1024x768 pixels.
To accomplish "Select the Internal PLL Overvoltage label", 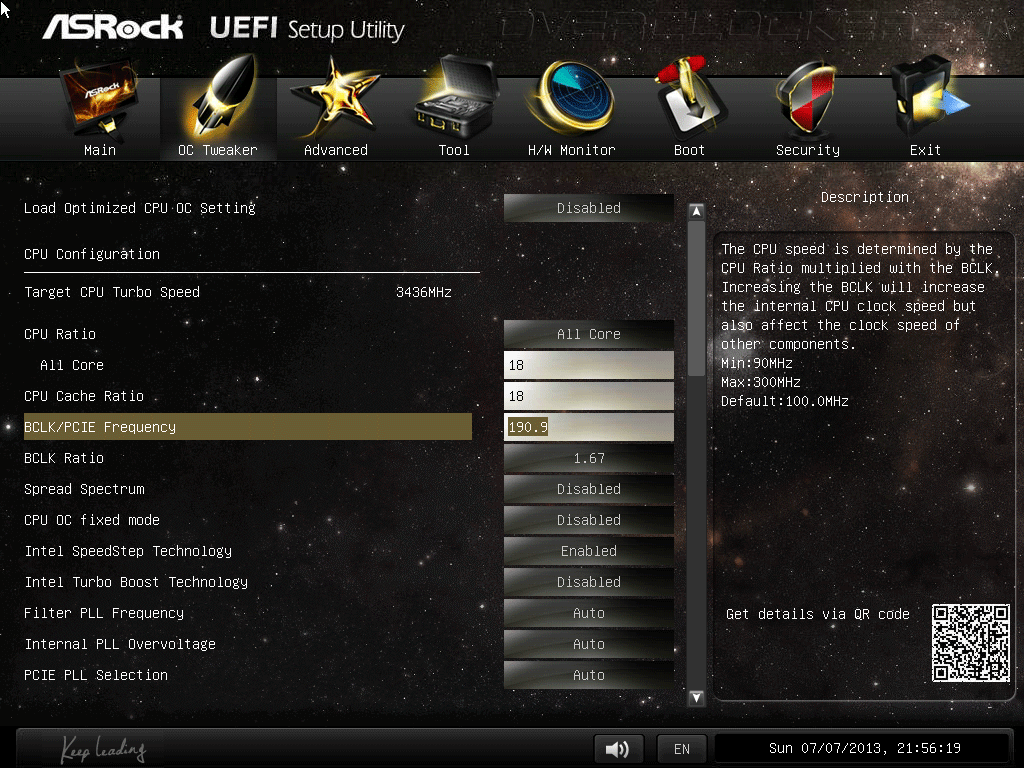I will (120, 644).
